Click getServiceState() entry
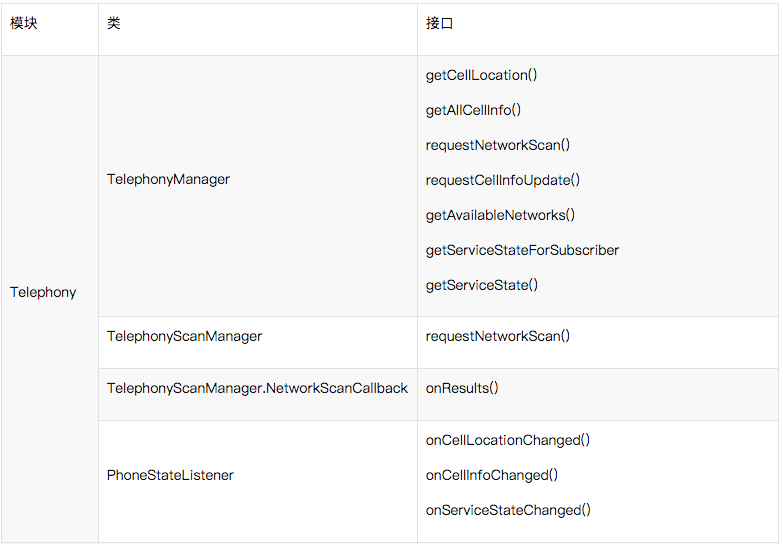The height and width of the screenshot is (544, 783). 482,285
